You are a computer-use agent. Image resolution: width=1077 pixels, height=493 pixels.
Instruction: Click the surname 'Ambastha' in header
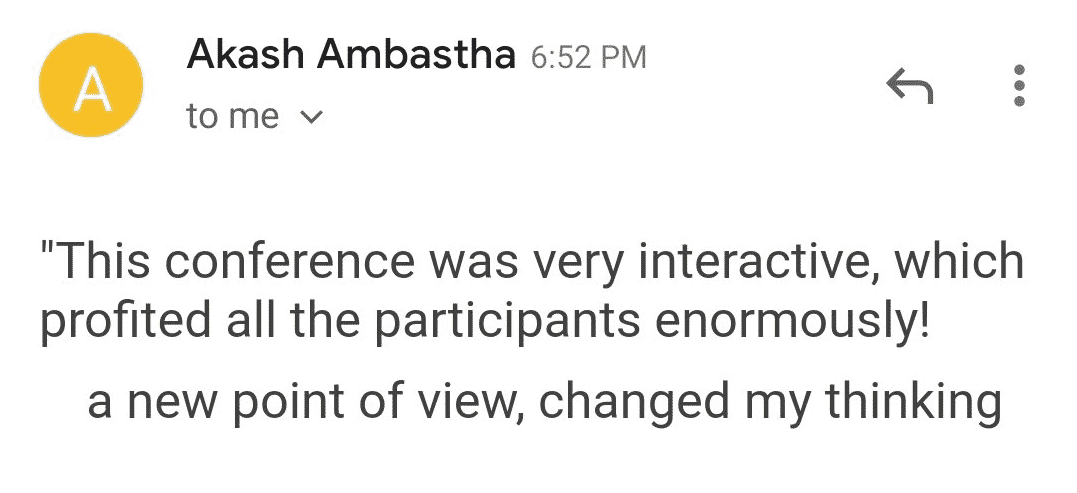[416, 55]
